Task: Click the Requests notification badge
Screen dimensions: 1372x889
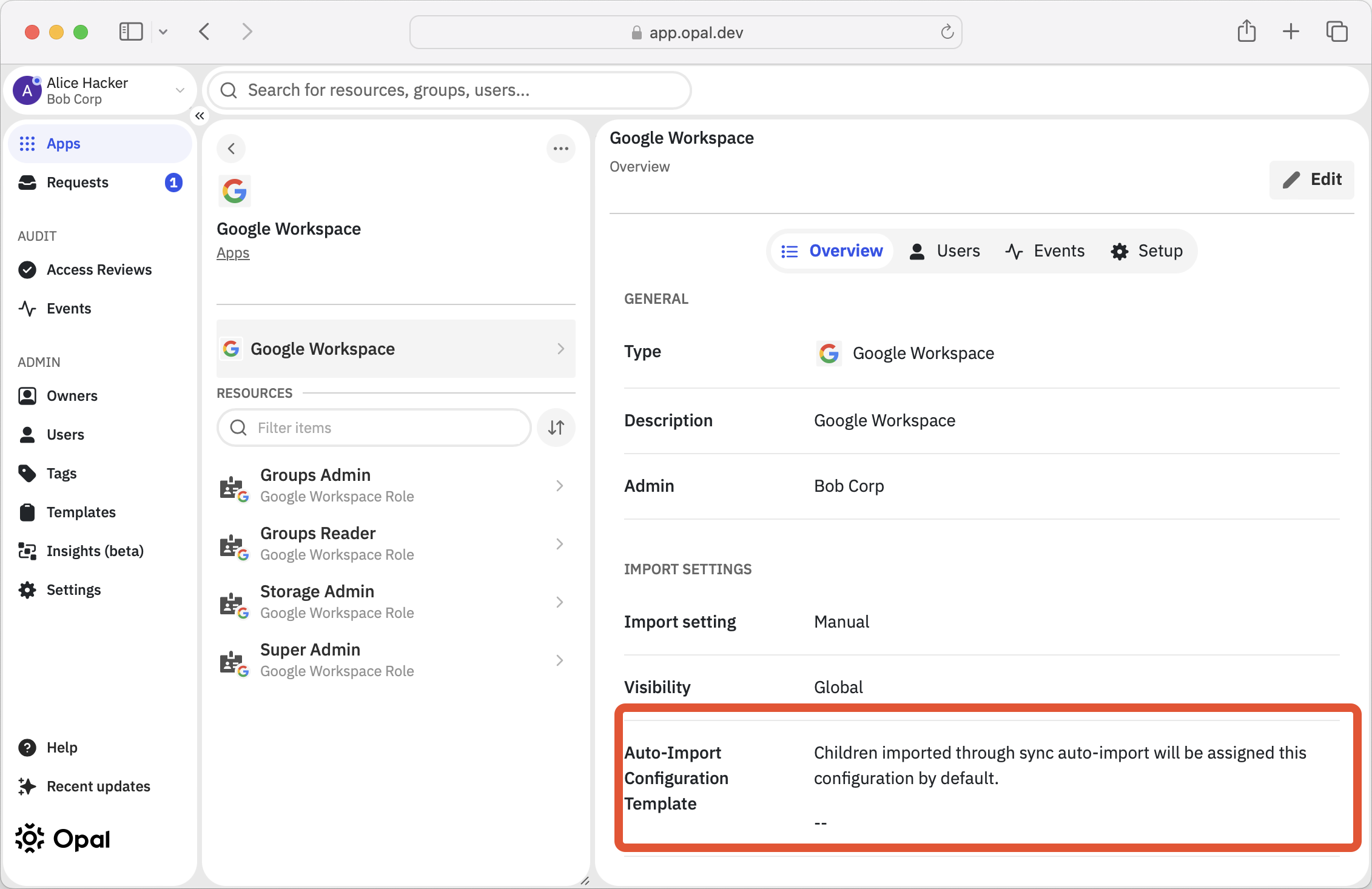Action: click(173, 183)
